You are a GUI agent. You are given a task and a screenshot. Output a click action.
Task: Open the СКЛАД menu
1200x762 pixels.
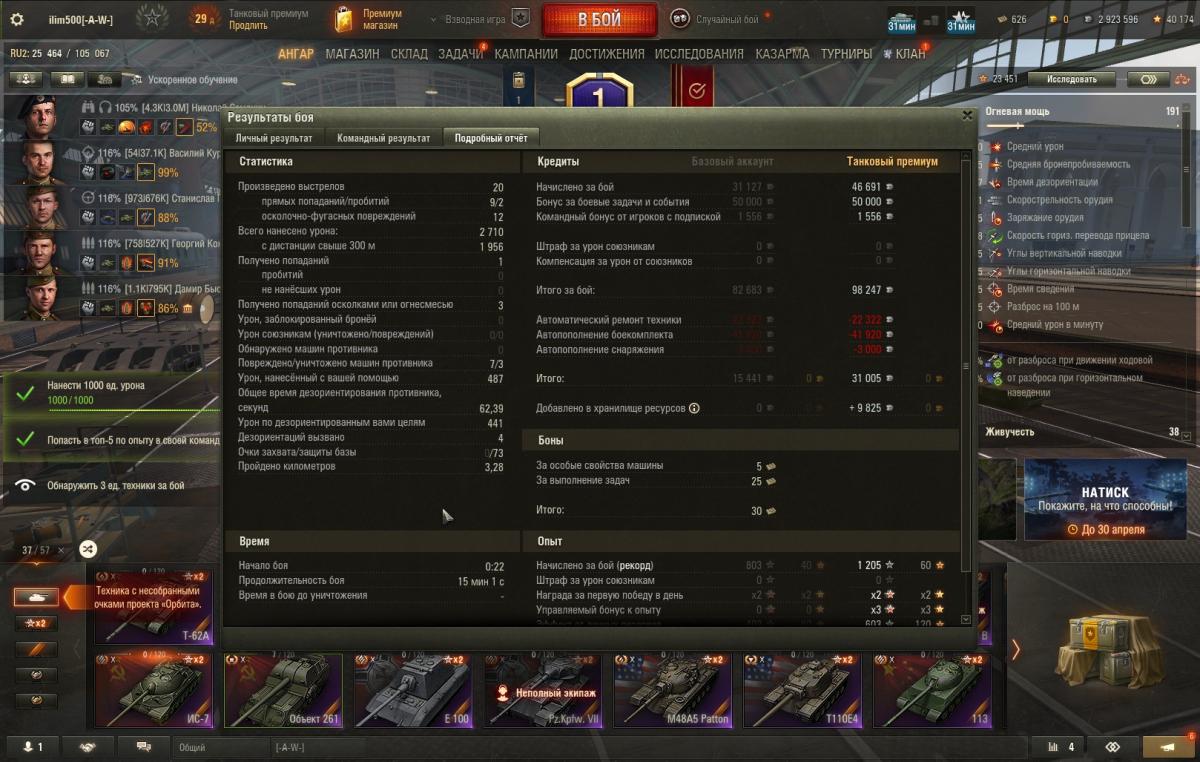[409, 54]
